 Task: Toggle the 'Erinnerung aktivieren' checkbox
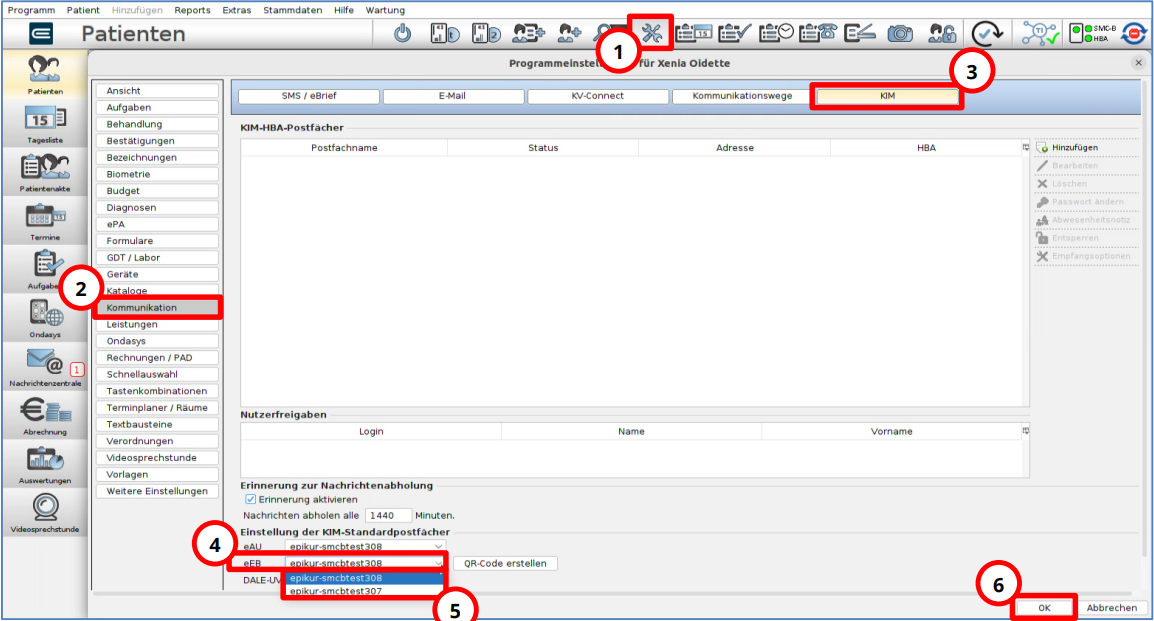tap(250, 499)
